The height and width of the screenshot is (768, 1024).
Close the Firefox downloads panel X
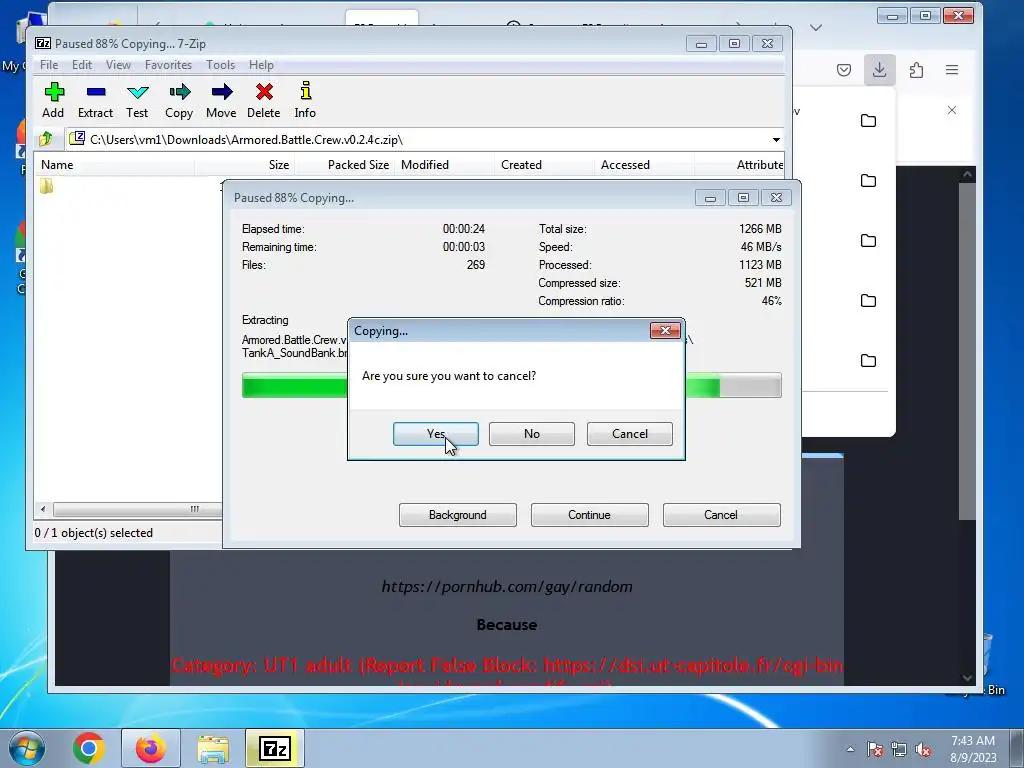(952, 110)
